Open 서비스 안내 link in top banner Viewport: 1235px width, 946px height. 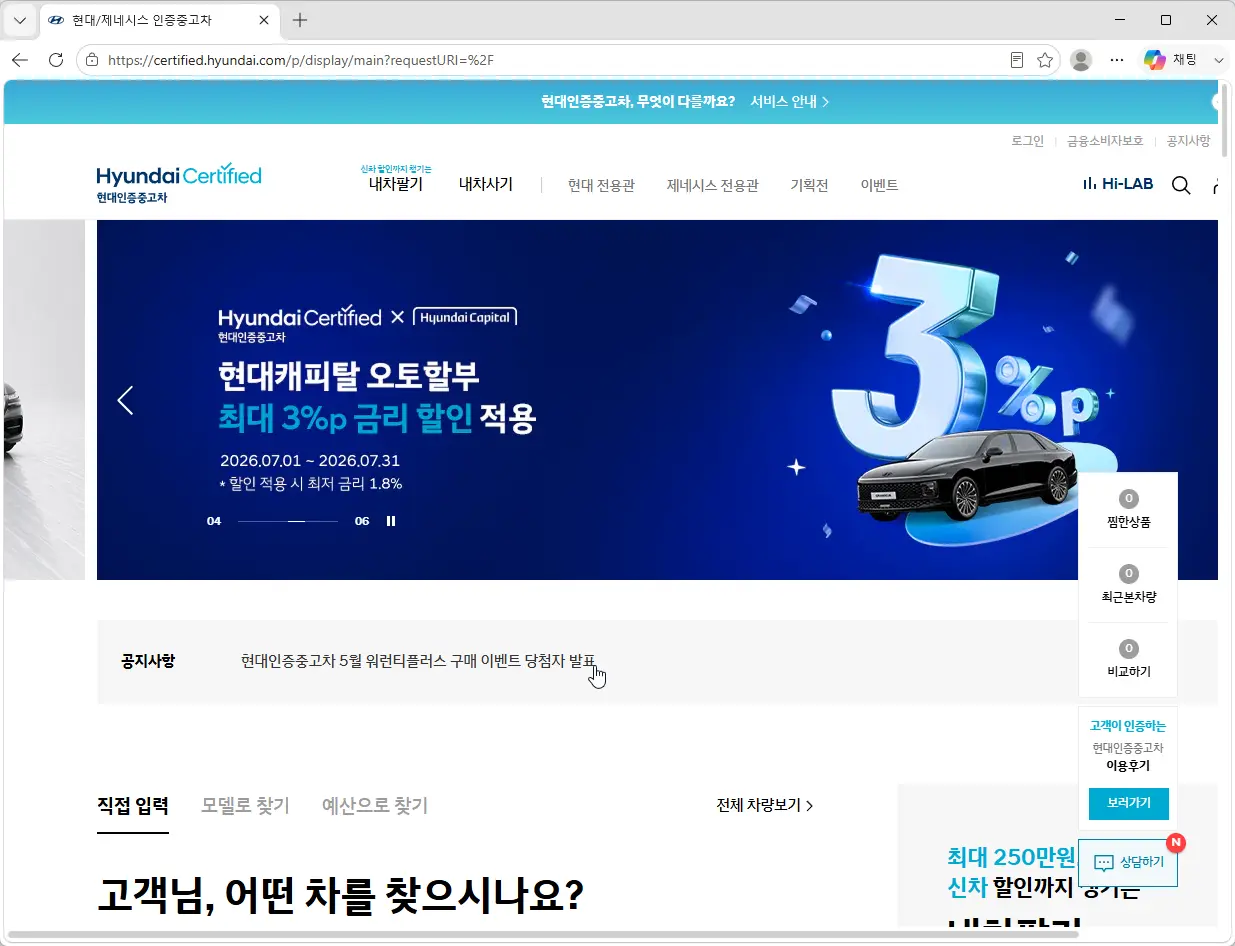789,101
